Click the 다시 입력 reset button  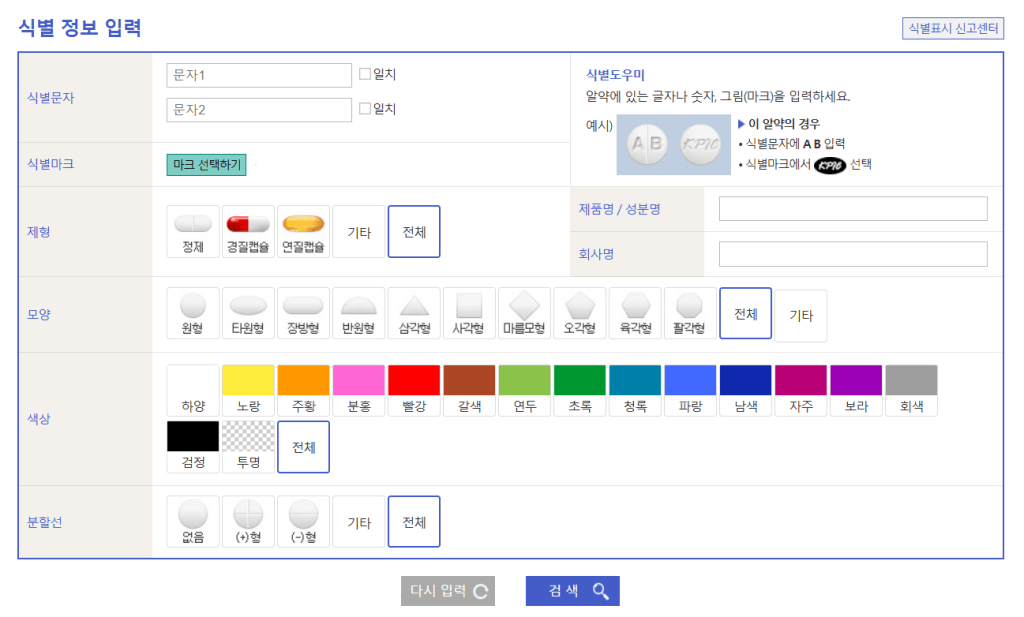pos(448,591)
